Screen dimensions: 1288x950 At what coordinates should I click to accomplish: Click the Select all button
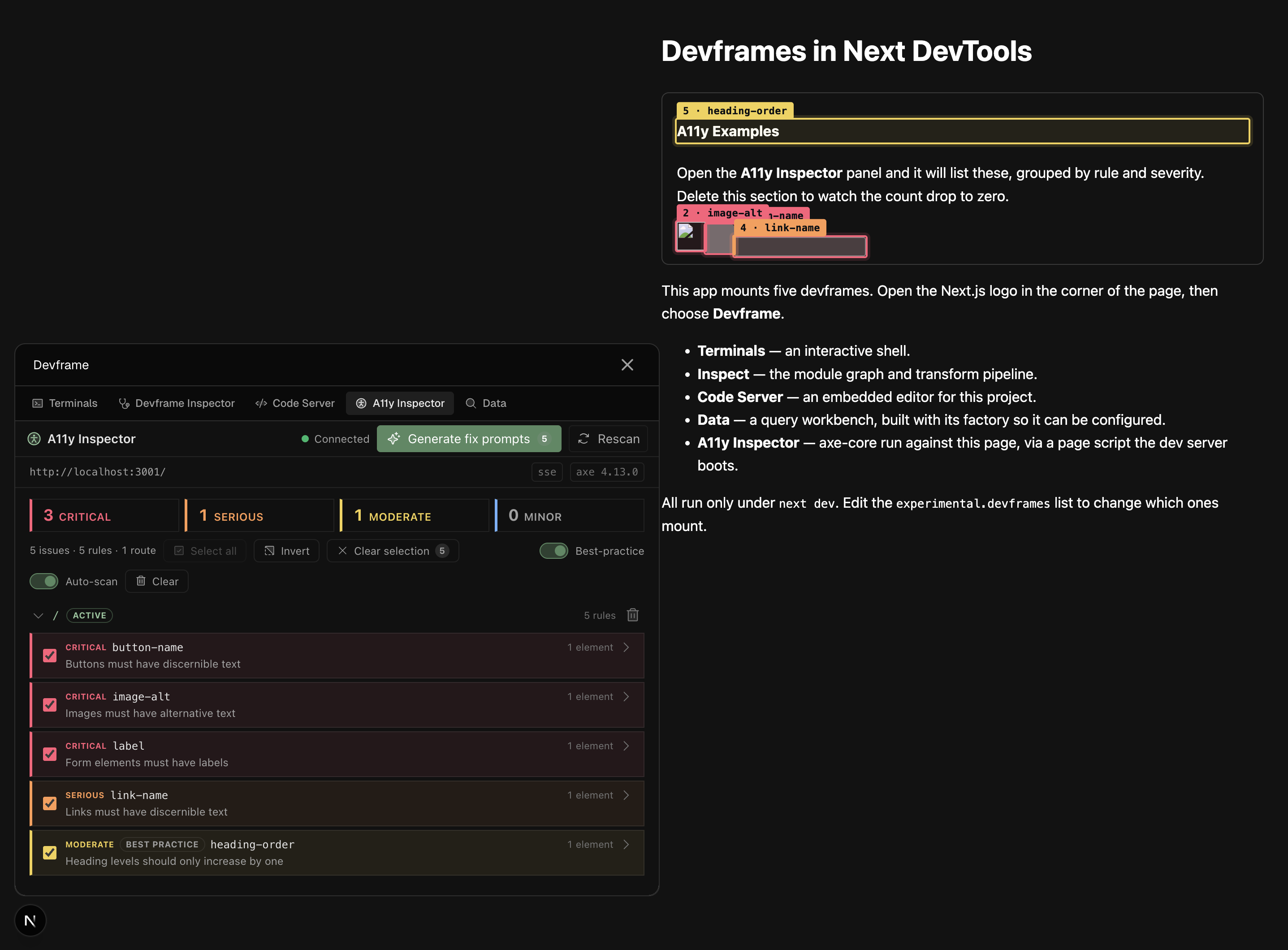point(205,551)
